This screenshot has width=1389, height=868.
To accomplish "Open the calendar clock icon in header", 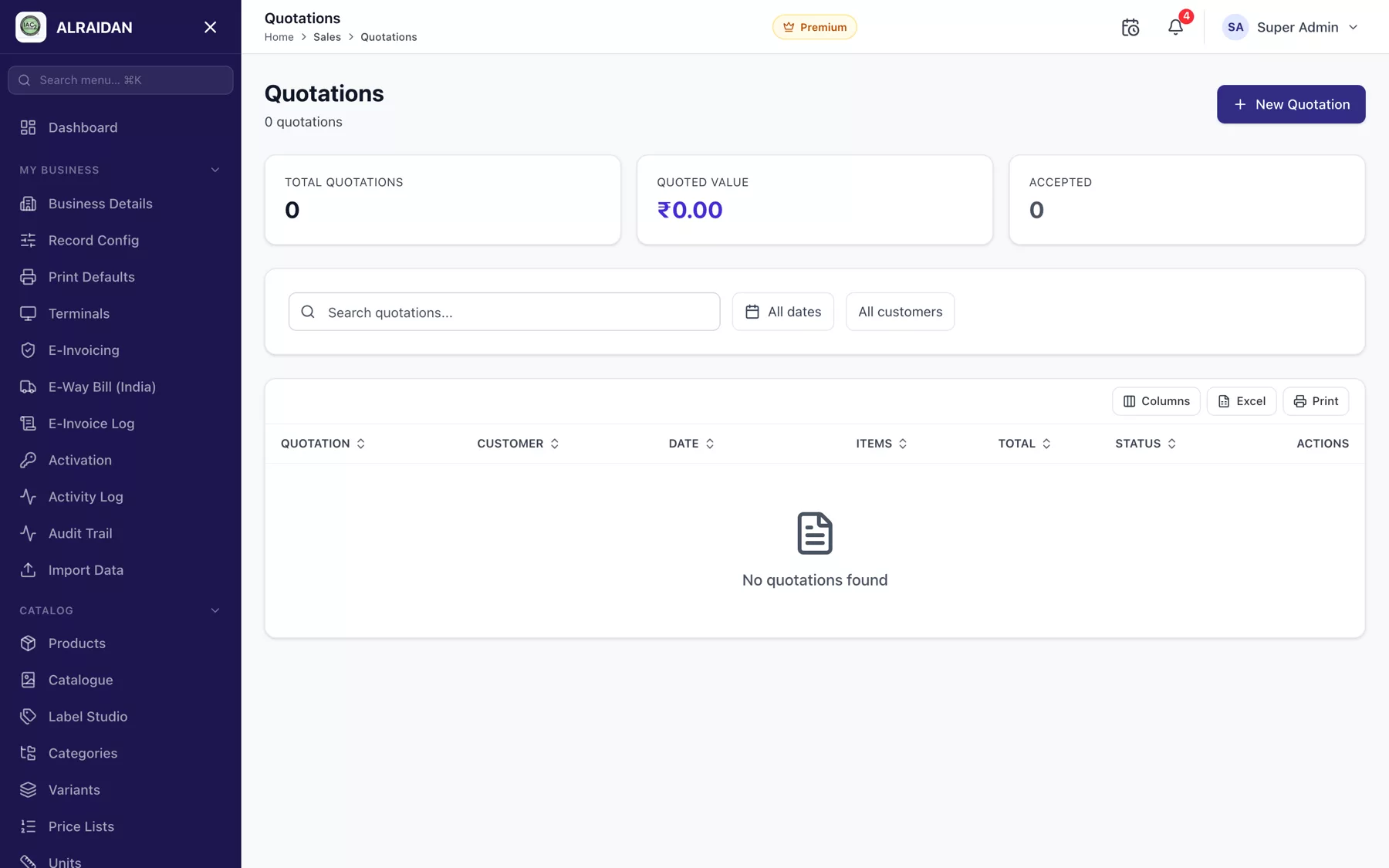I will click(1130, 27).
